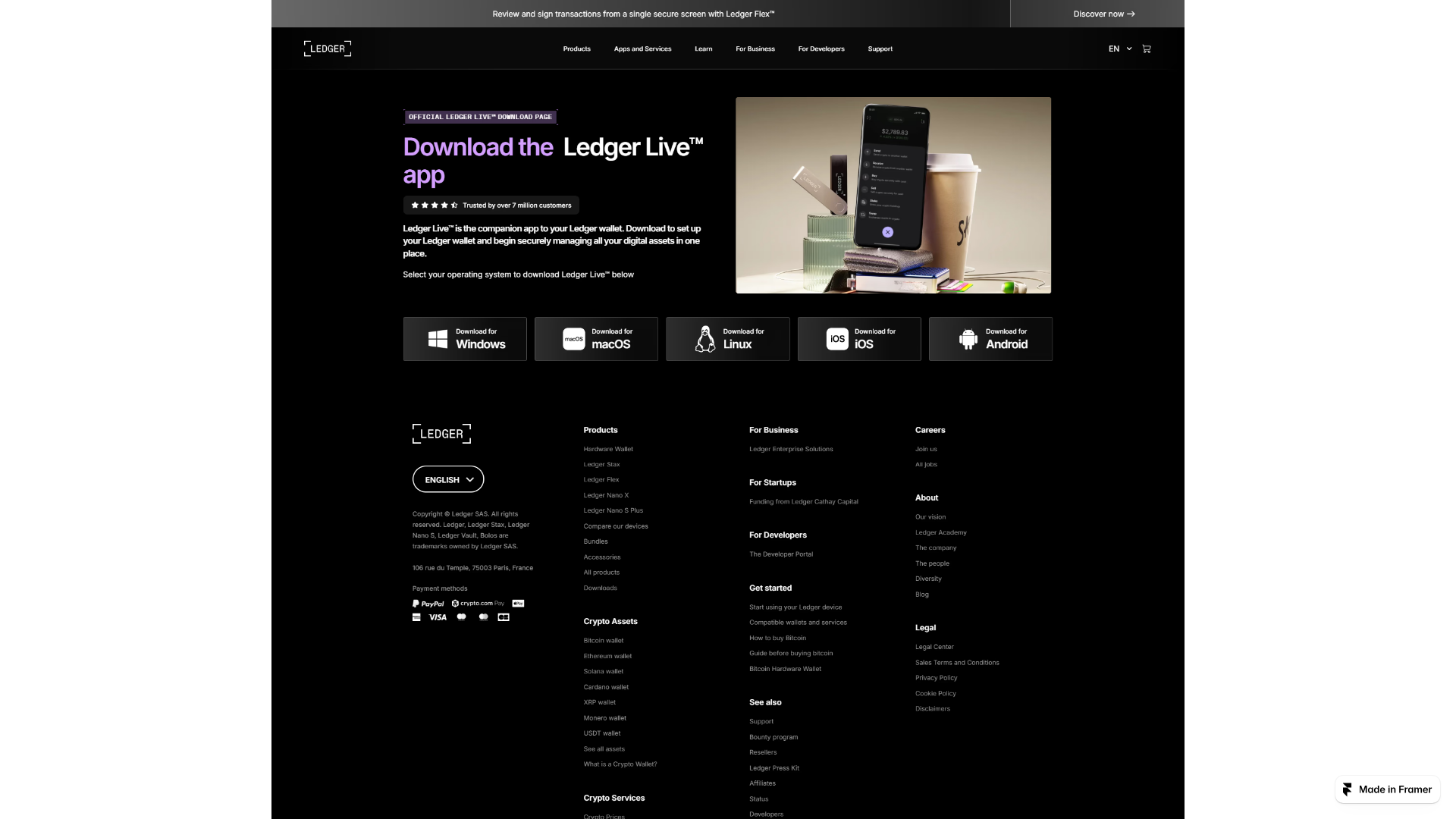Click the Android robot icon
Image resolution: width=1456 pixels, height=819 pixels.
pyautogui.click(x=968, y=339)
